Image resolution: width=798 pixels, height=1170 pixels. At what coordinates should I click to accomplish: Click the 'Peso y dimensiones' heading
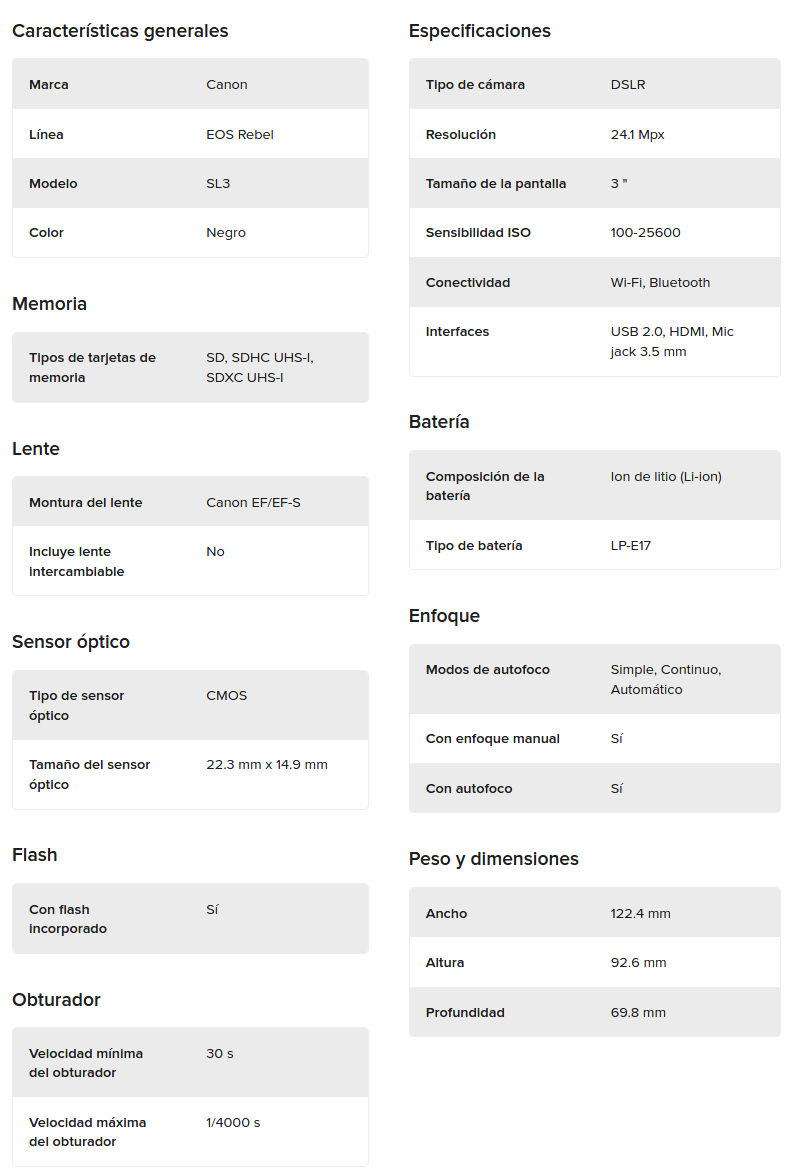[493, 859]
